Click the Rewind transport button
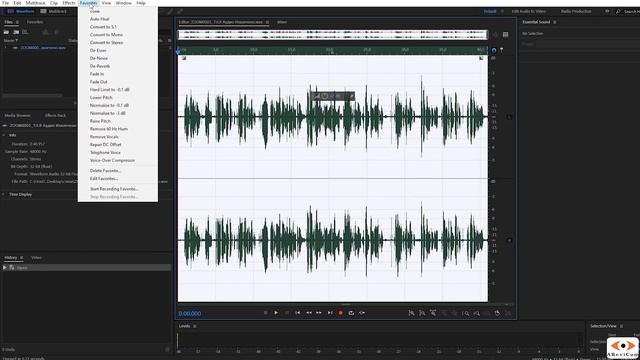Viewport: 640px width, 360px height. 309,313
